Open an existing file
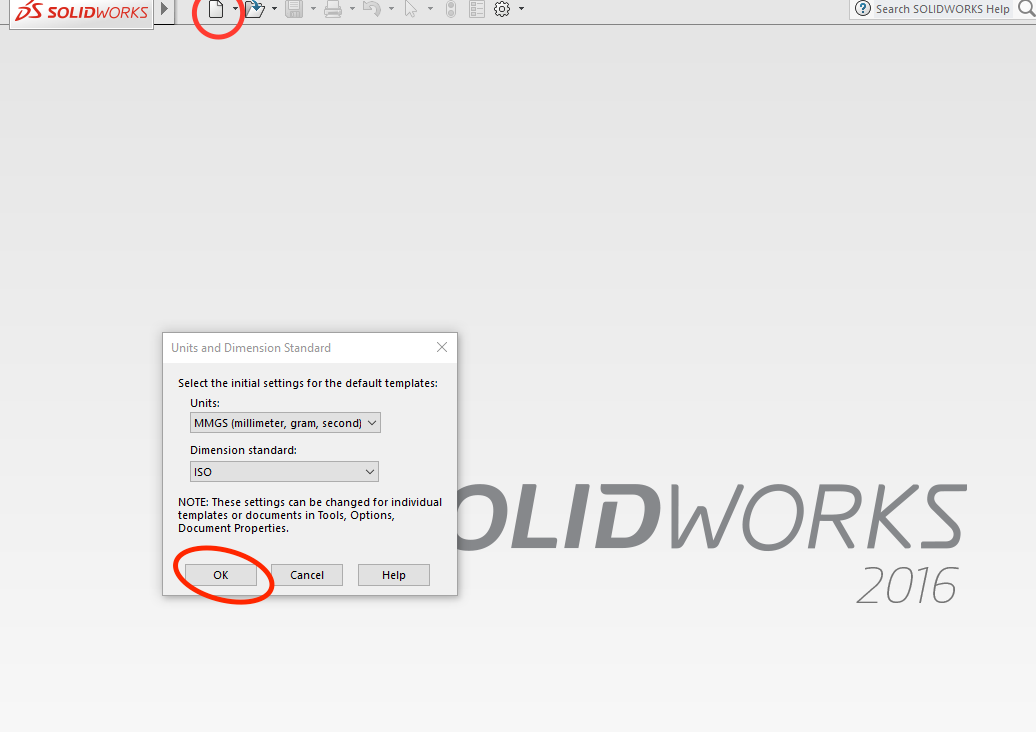 point(257,9)
